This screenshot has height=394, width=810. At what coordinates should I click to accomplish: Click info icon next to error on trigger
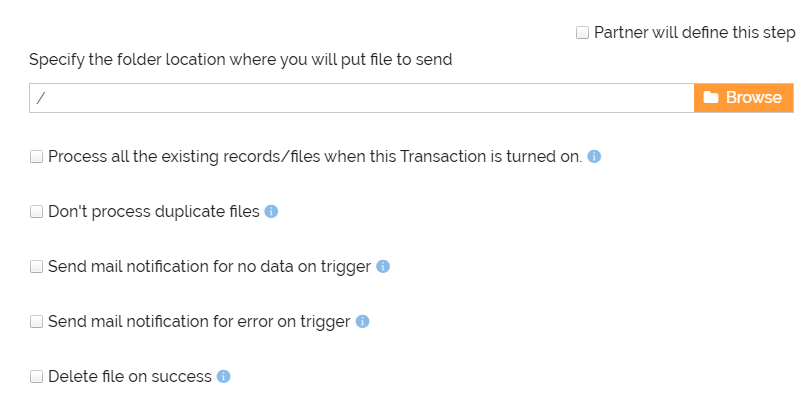(363, 322)
